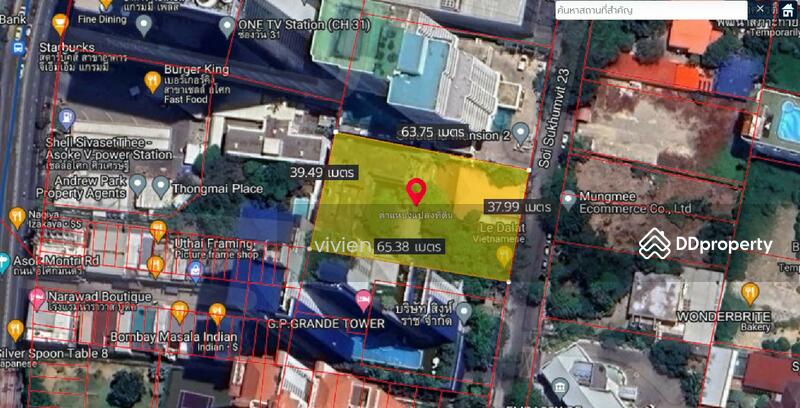Select the G.P. Grande Tower hotel marker
The image size is (800, 408).
(363, 300)
